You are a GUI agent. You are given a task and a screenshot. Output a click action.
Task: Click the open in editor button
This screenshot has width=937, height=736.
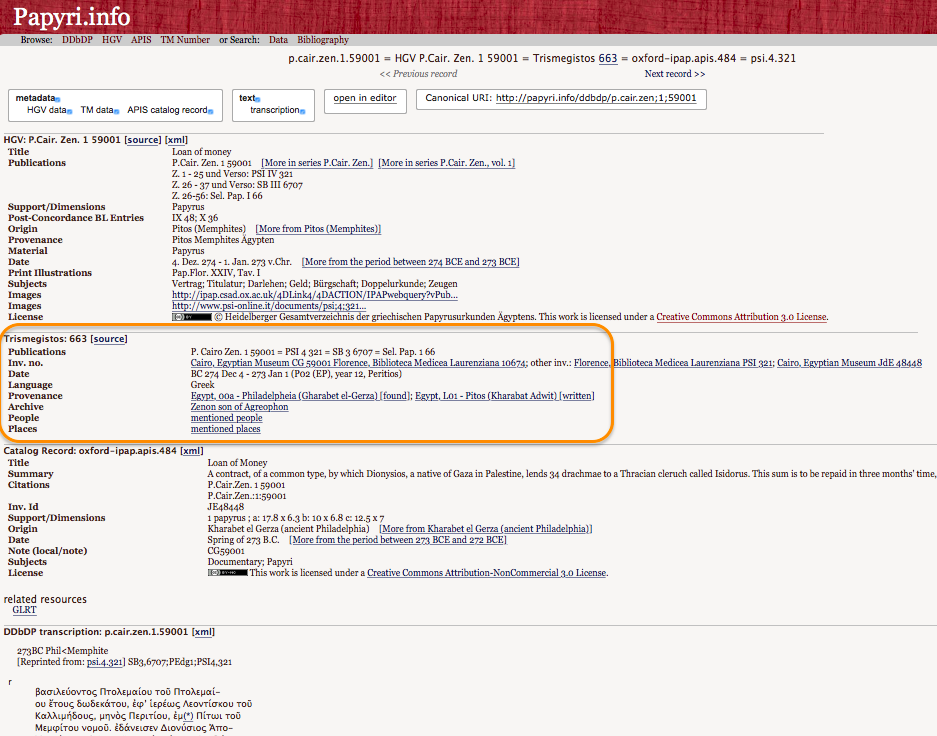click(x=365, y=100)
